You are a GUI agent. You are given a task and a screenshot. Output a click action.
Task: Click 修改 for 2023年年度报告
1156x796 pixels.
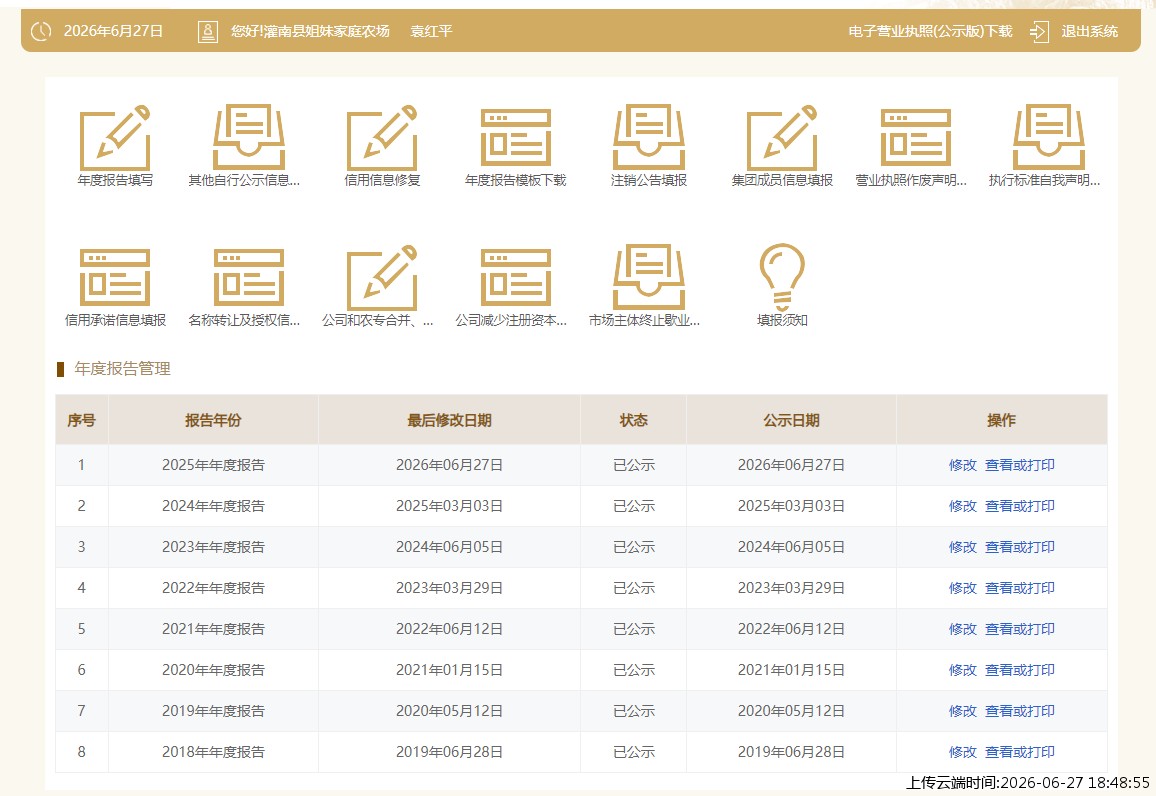962,547
